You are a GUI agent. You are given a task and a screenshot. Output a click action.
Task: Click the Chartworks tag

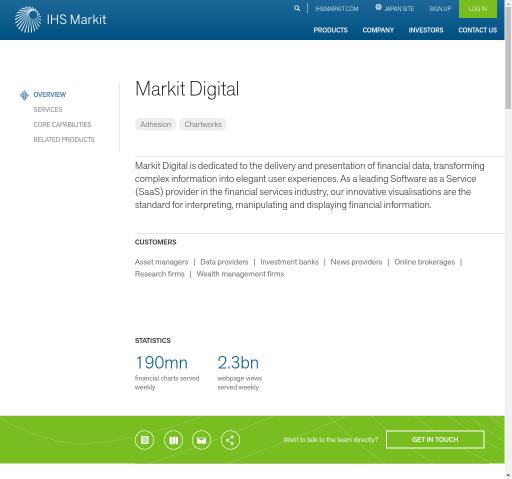pos(203,124)
